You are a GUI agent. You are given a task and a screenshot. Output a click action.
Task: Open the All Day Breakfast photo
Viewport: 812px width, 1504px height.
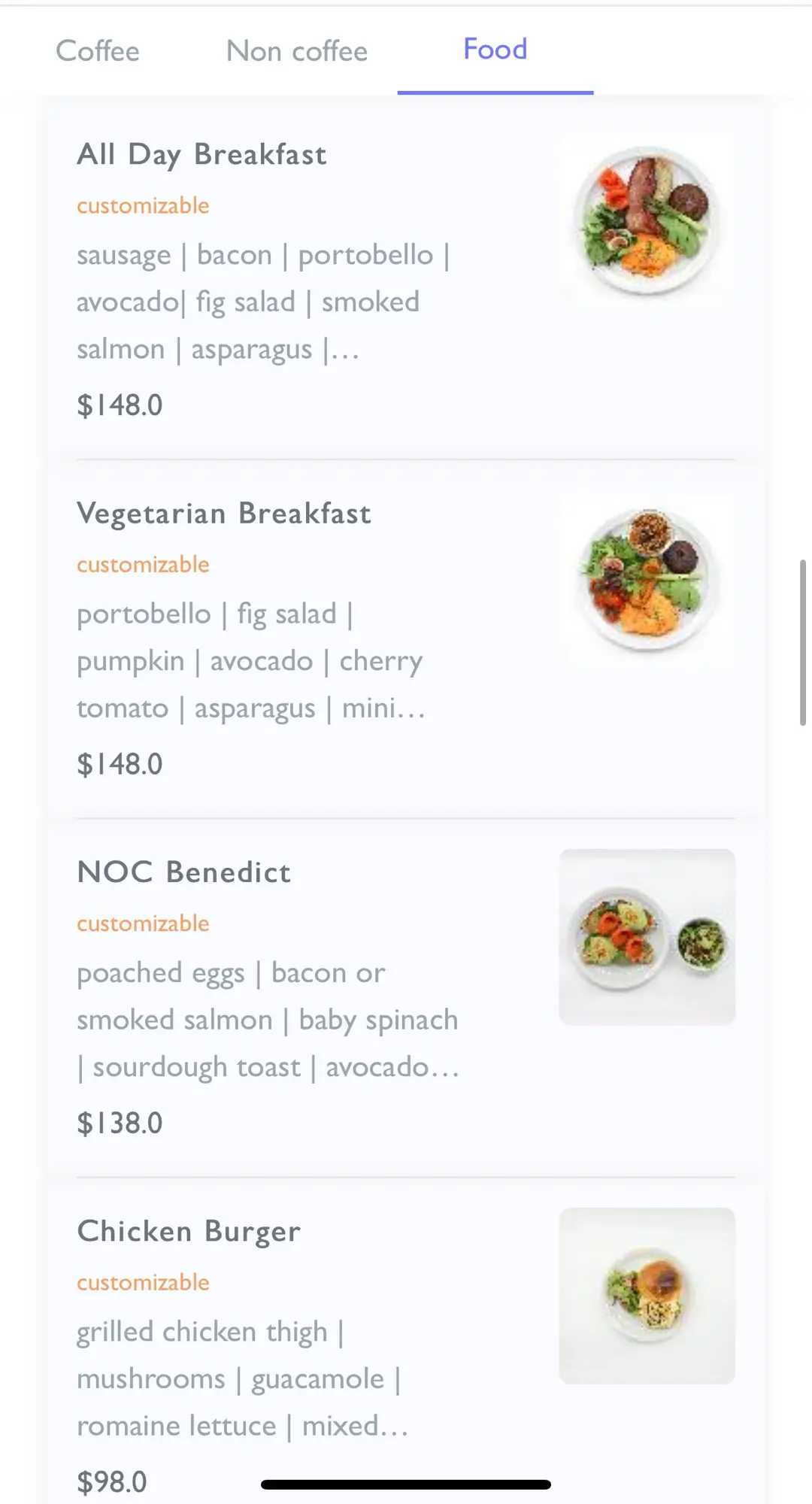point(647,220)
